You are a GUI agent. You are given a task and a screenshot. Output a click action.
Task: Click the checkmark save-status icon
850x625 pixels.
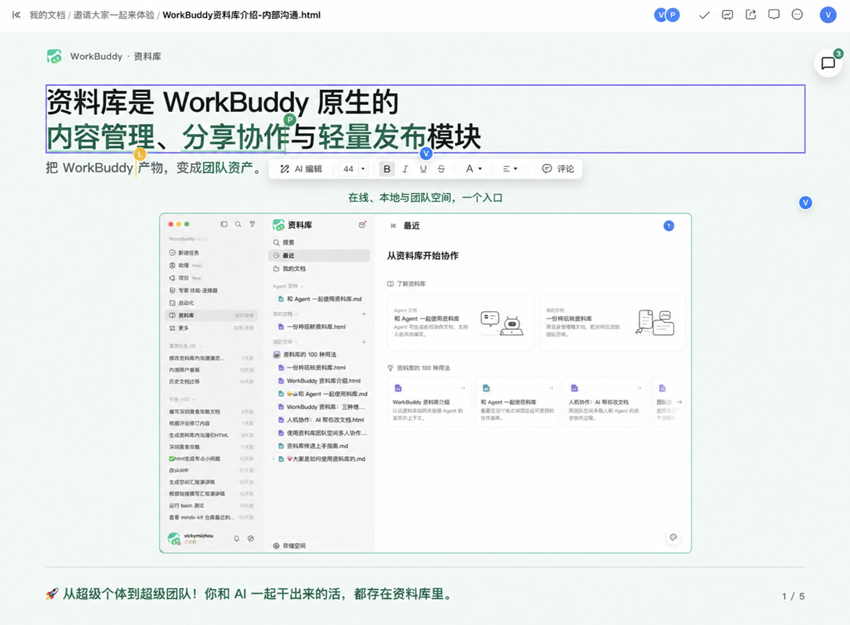tap(704, 15)
